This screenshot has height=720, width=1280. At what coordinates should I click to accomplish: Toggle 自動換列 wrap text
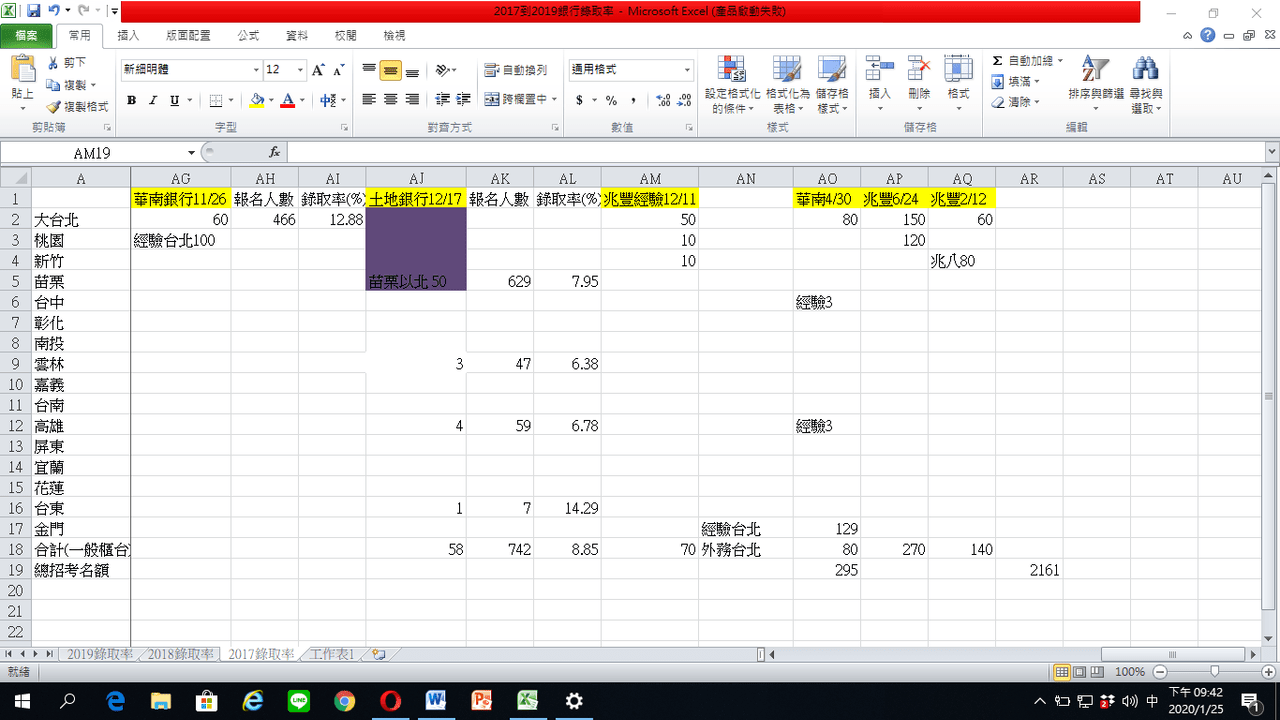click(x=516, y=70)
